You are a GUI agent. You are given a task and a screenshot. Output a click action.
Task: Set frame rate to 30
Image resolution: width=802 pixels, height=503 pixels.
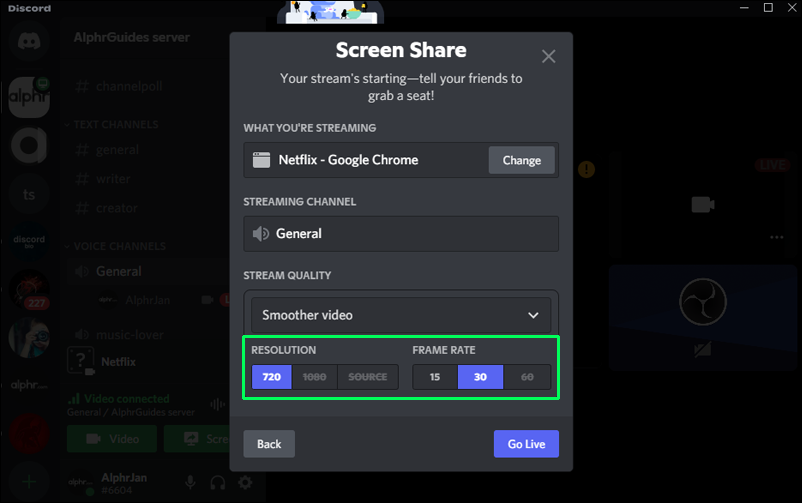(480, 377)
